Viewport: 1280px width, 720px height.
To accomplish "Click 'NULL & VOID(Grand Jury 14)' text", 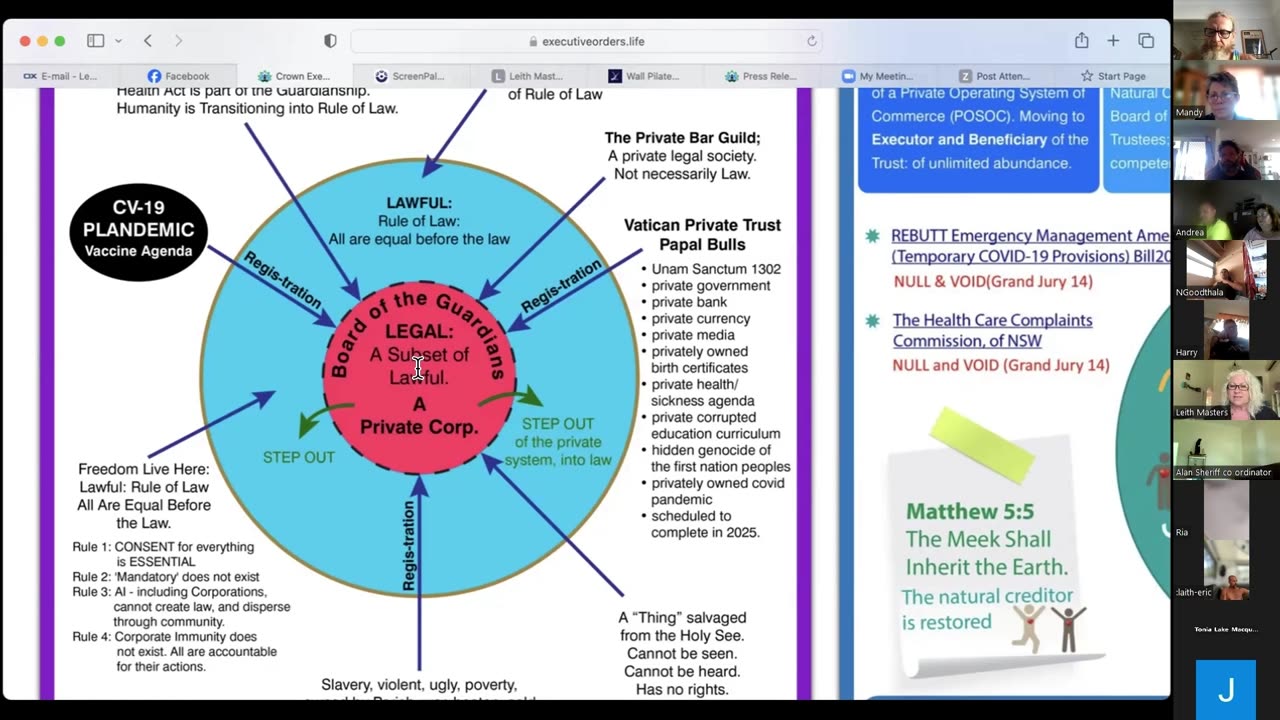I will (993, 282).
